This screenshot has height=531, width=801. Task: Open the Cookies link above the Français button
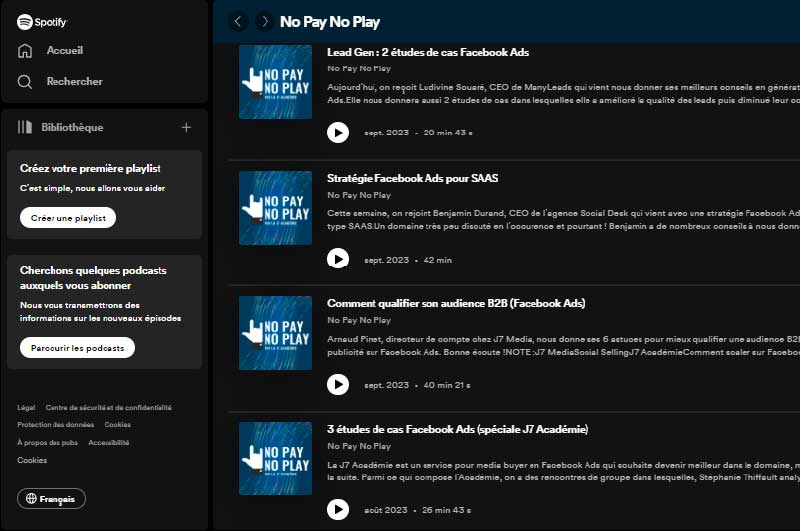pyautogui.click(x=32, y=460)
